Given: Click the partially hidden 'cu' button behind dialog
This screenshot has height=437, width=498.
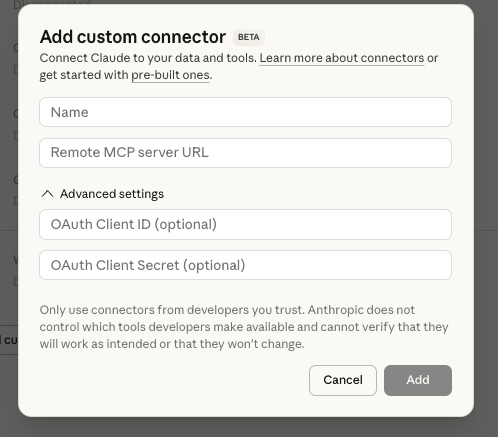Looking at the screenshot, I should 9,340.
